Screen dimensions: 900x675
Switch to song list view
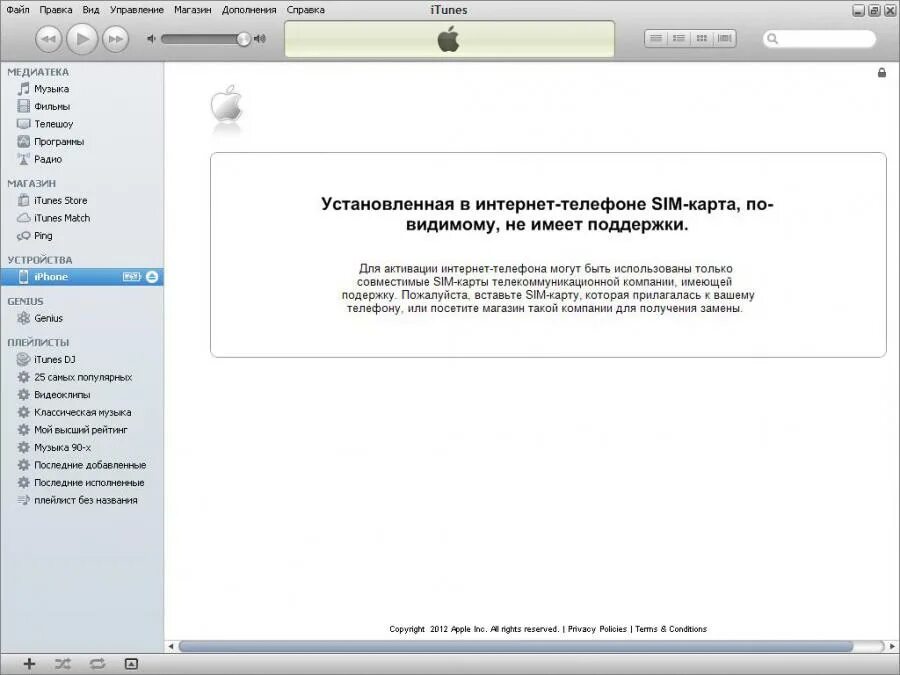click(656, 38)
